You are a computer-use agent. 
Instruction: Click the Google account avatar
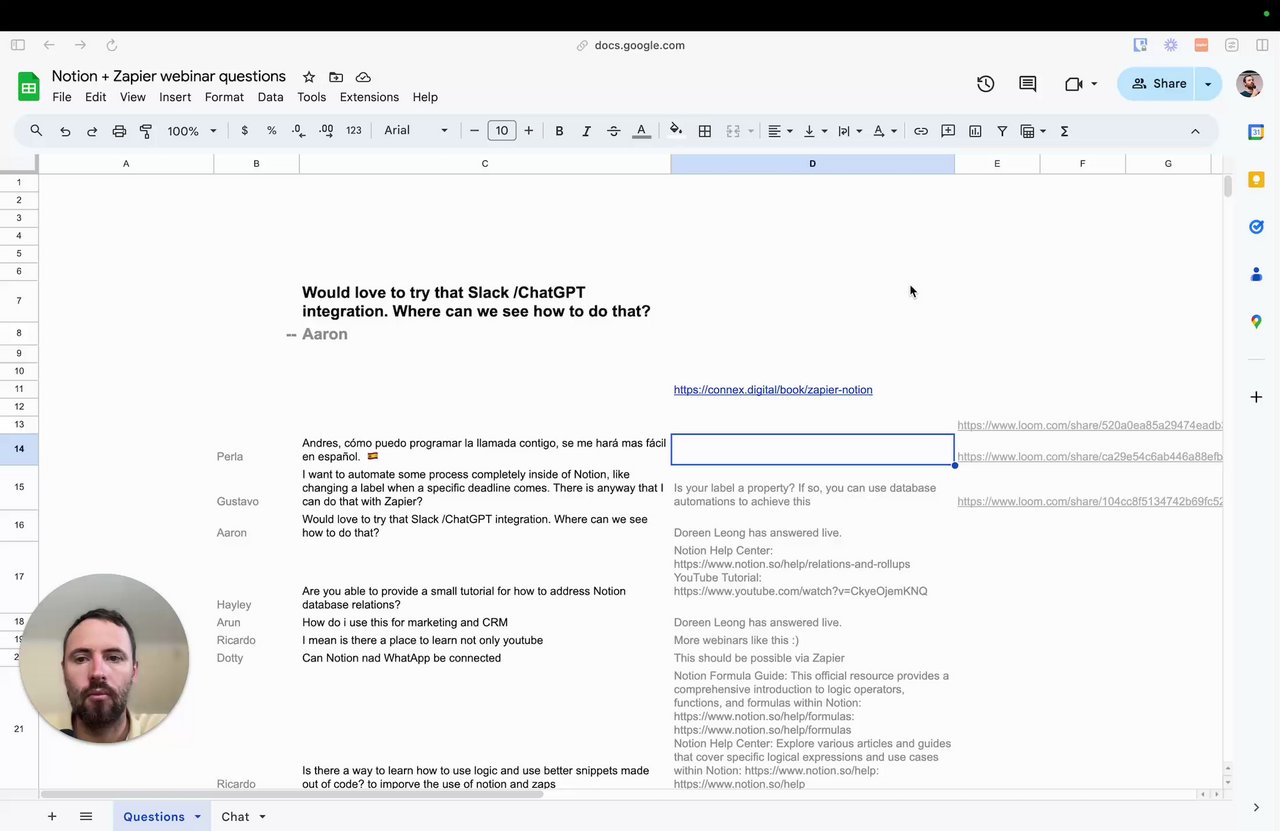click(1249, 84)
